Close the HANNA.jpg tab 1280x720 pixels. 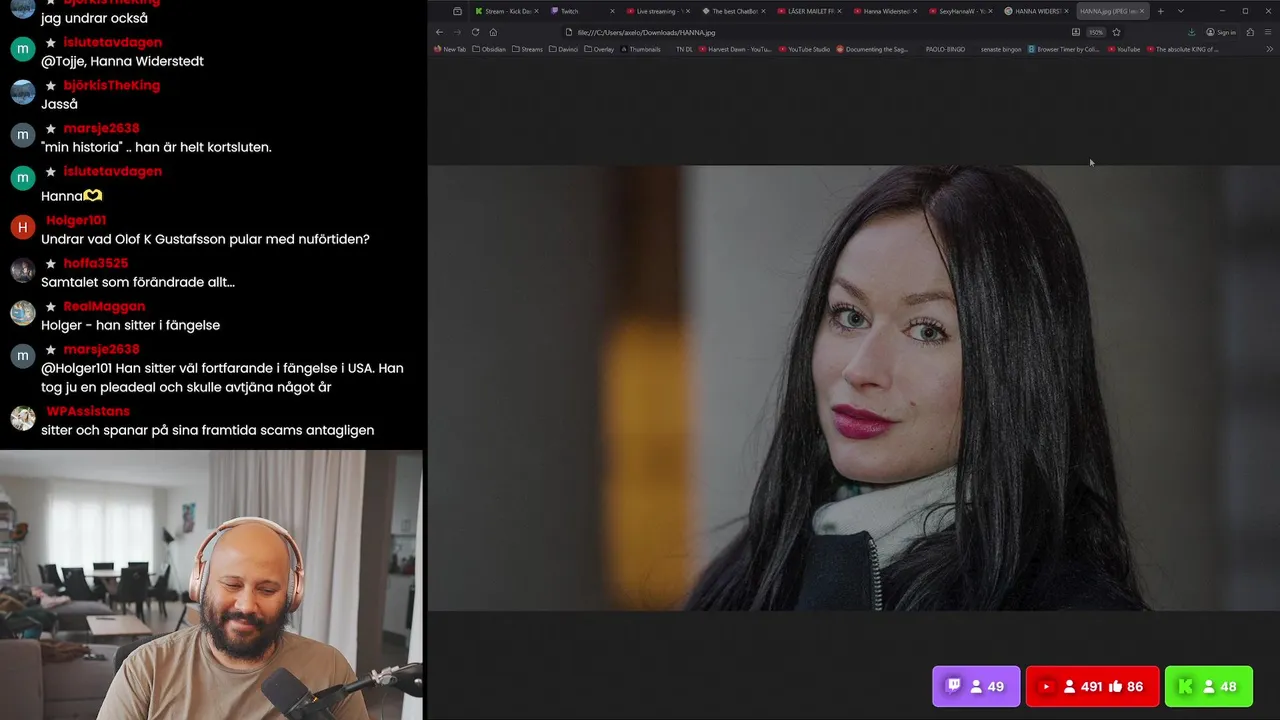pyautogui.click(x=1142, y=11)
